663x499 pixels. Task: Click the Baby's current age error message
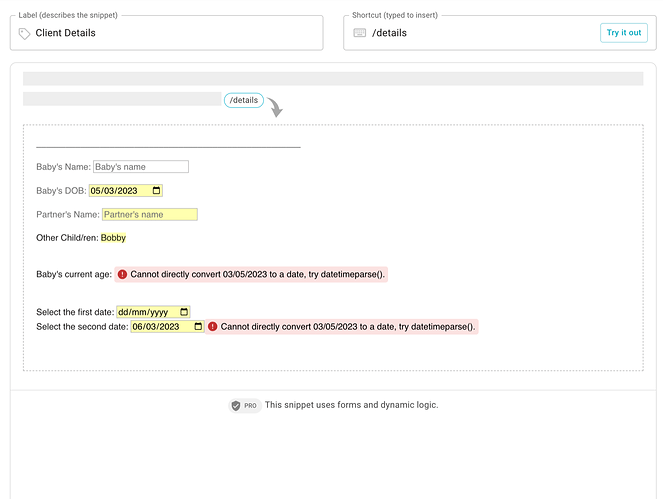251,274
